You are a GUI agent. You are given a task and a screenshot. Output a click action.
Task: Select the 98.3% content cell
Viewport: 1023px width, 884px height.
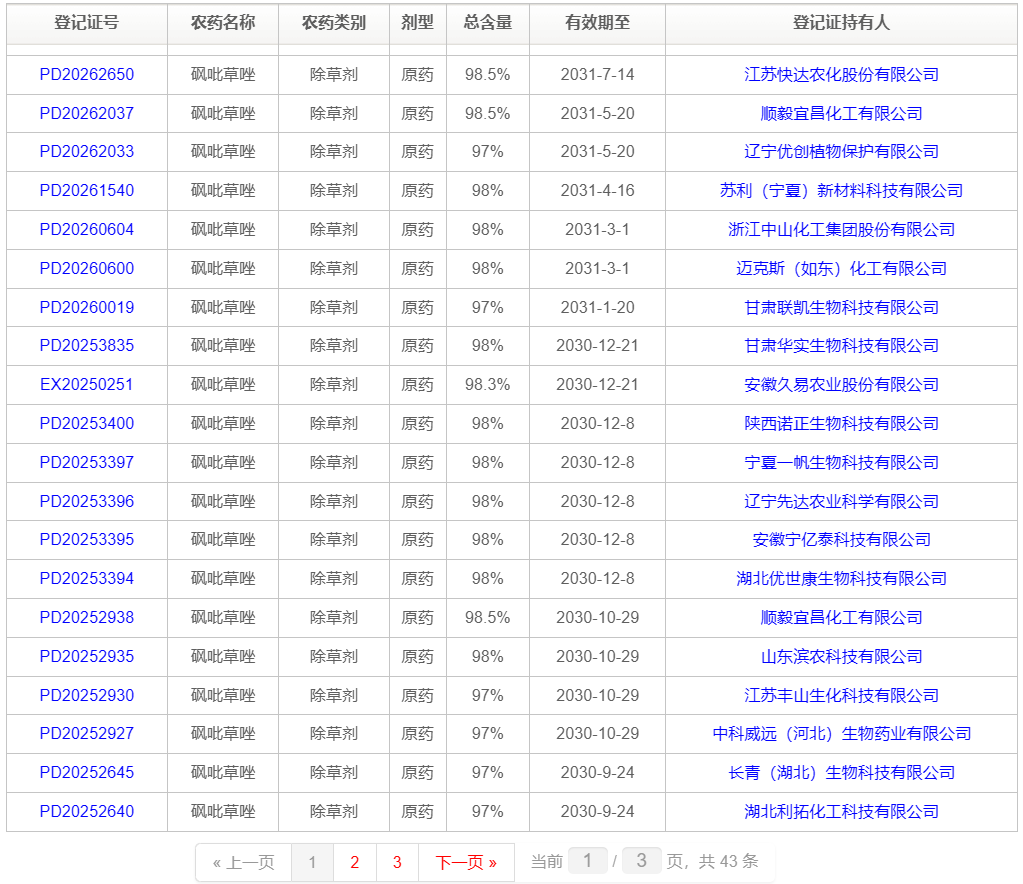pyautogui.click(x=488, y=384)
